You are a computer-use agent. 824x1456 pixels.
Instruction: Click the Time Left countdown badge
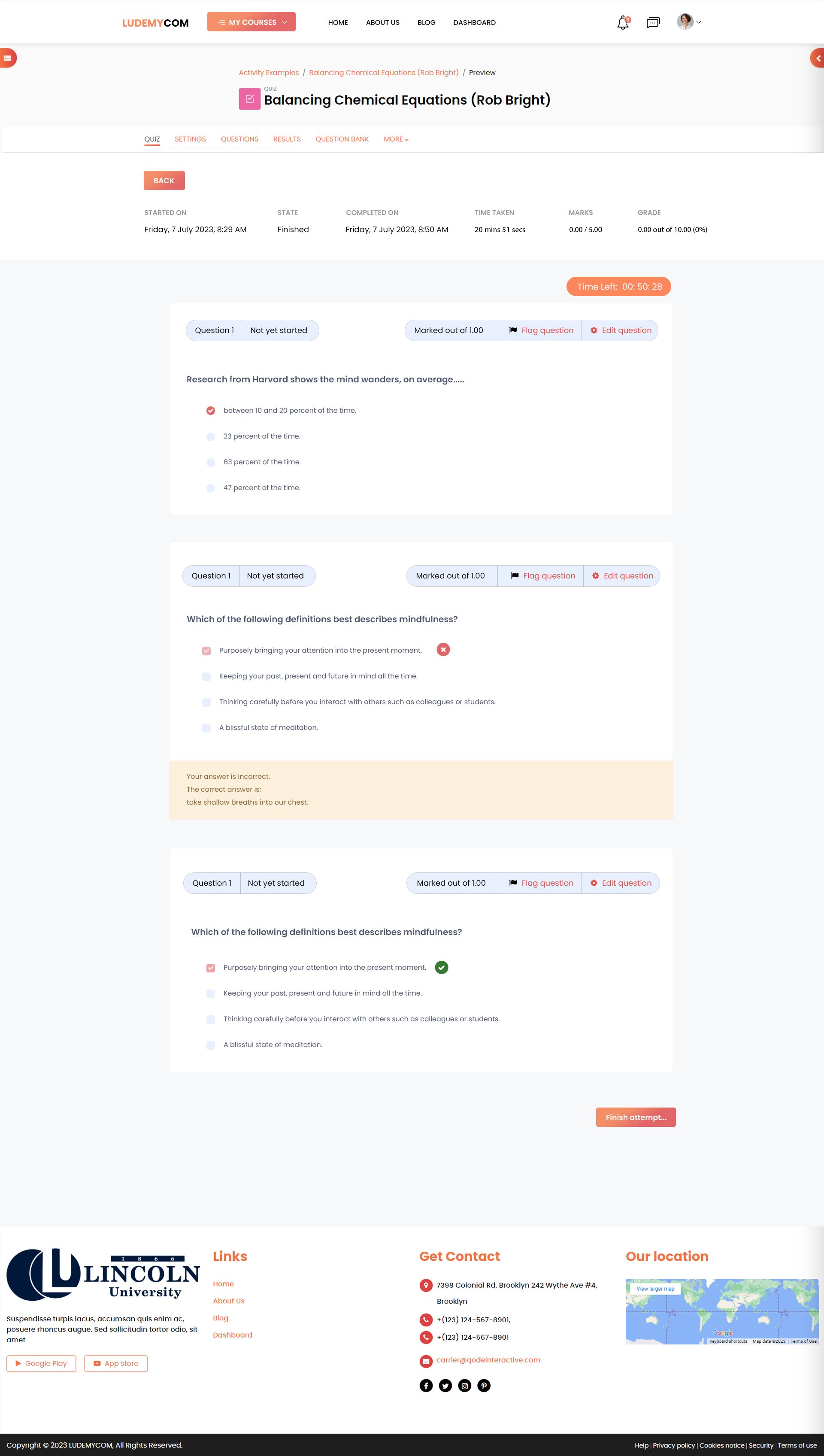(618, 286)
